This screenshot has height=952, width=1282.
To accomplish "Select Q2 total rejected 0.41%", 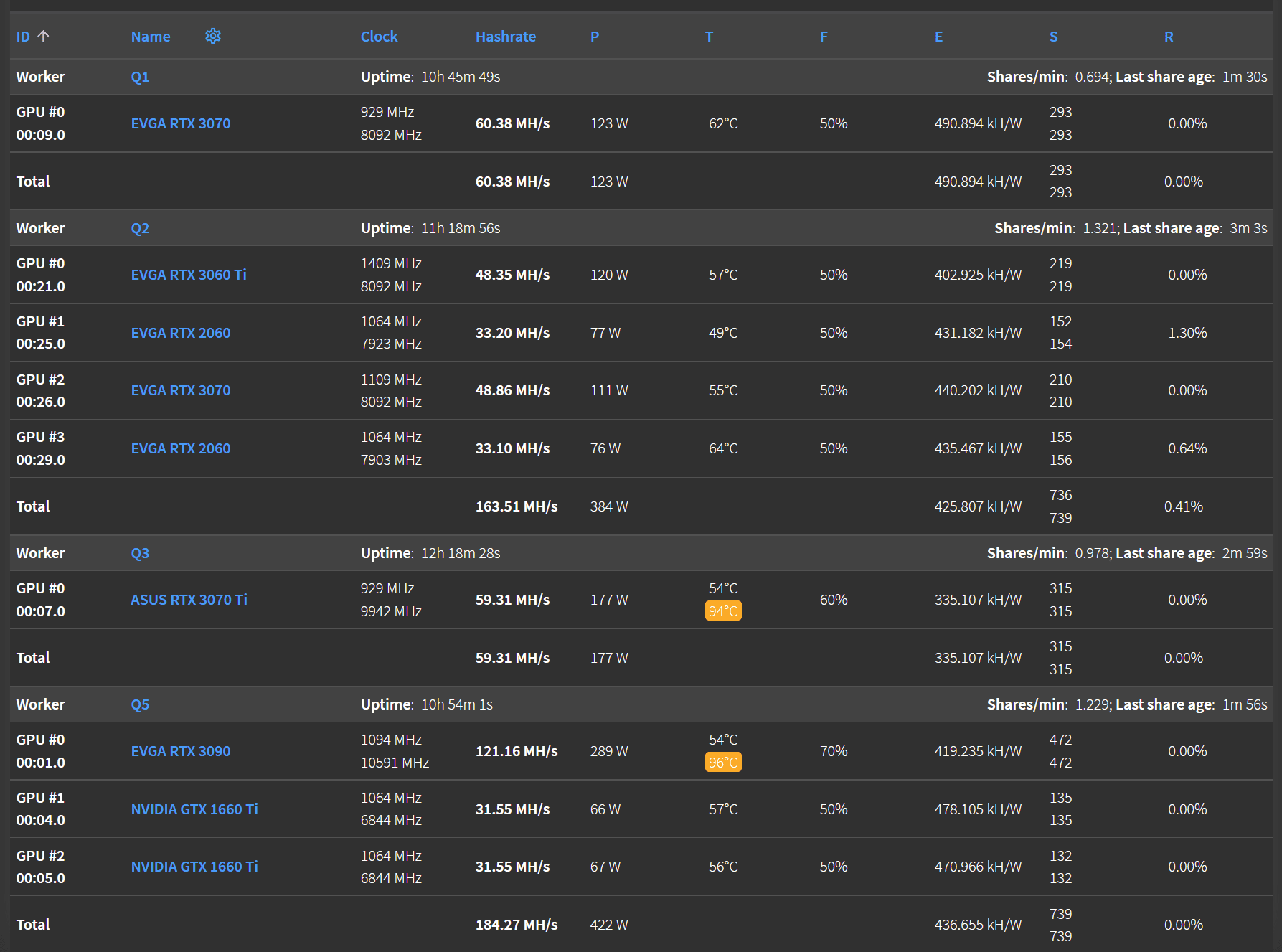I will pos(1184,506).
